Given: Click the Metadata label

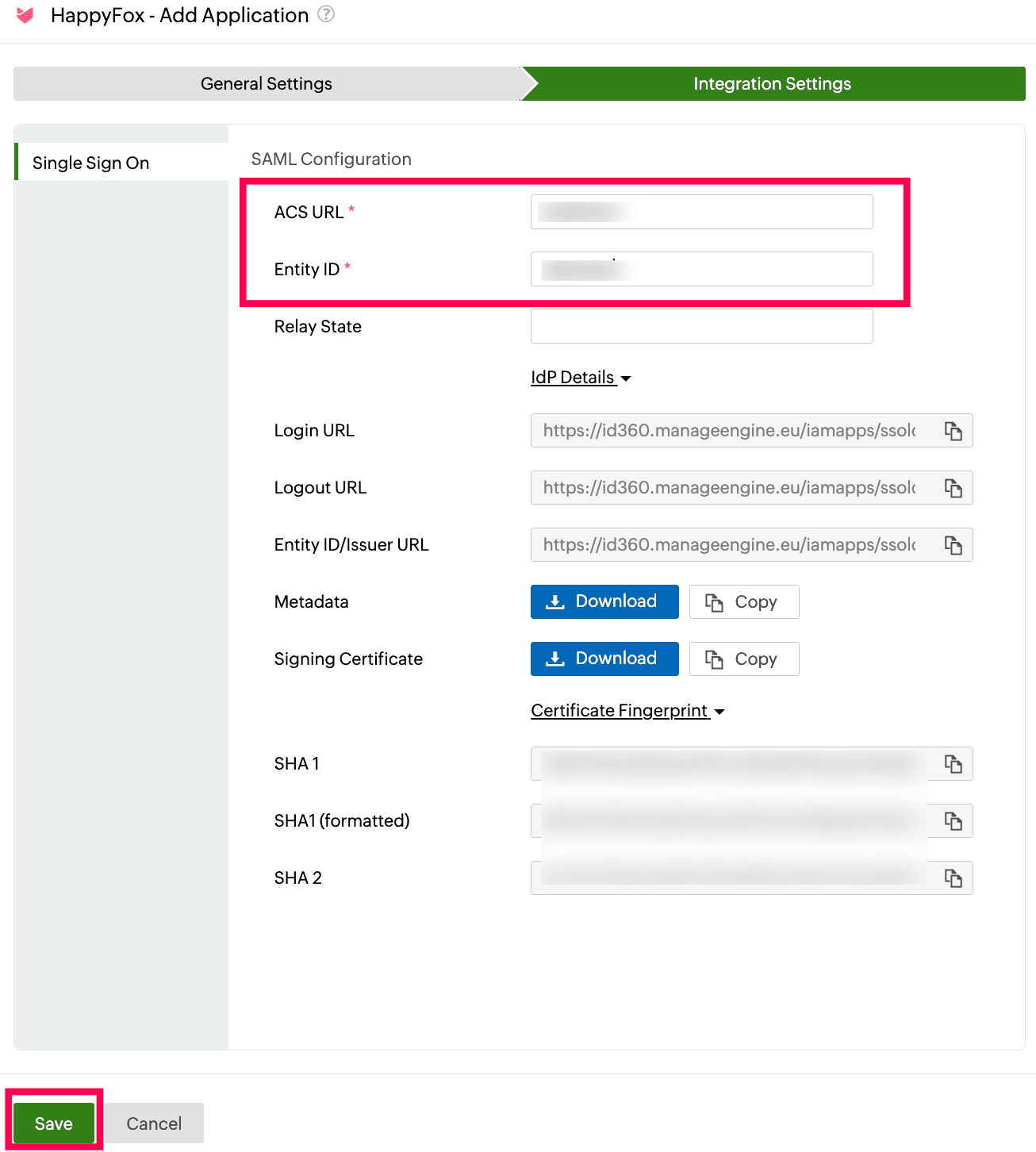Looking at the screenshot, I should (x=312, y=601).
